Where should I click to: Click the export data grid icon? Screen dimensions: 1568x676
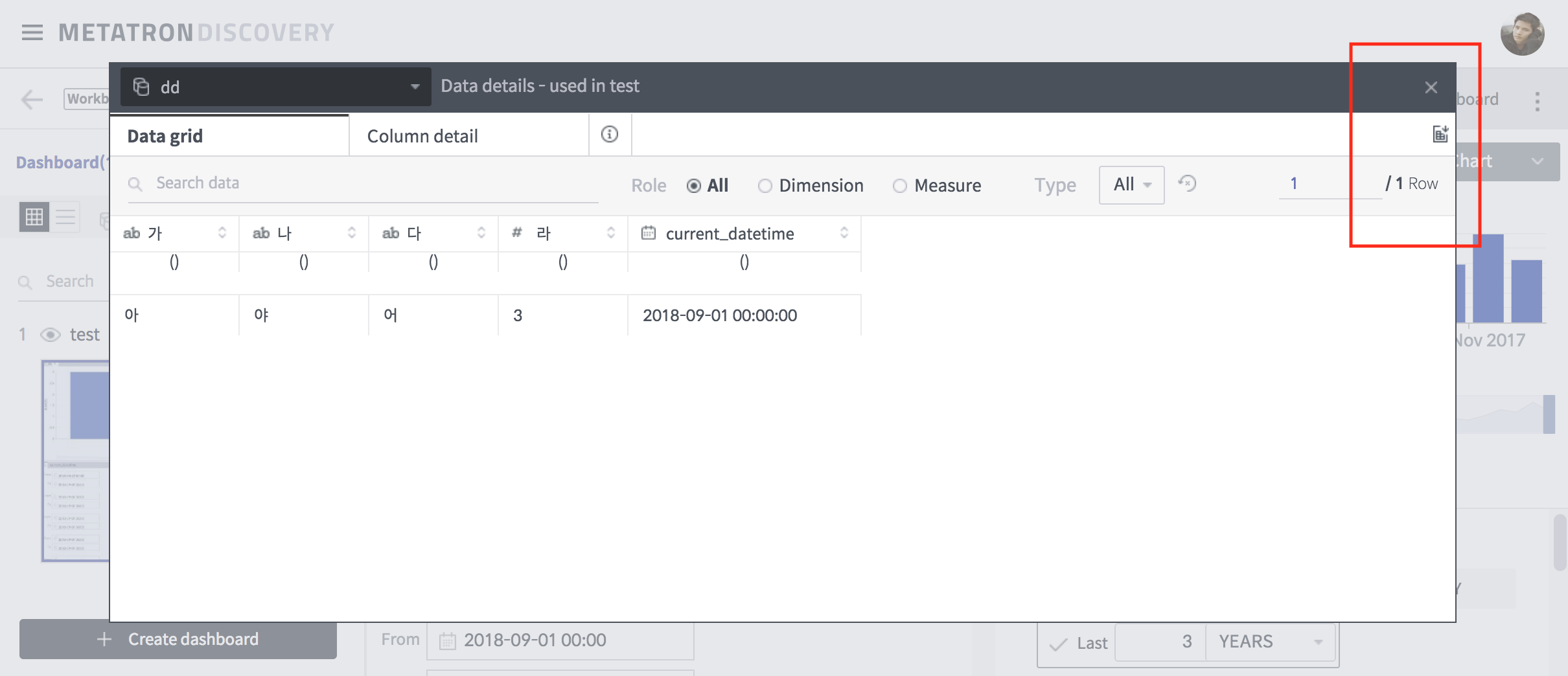[x=1440, y=133]
